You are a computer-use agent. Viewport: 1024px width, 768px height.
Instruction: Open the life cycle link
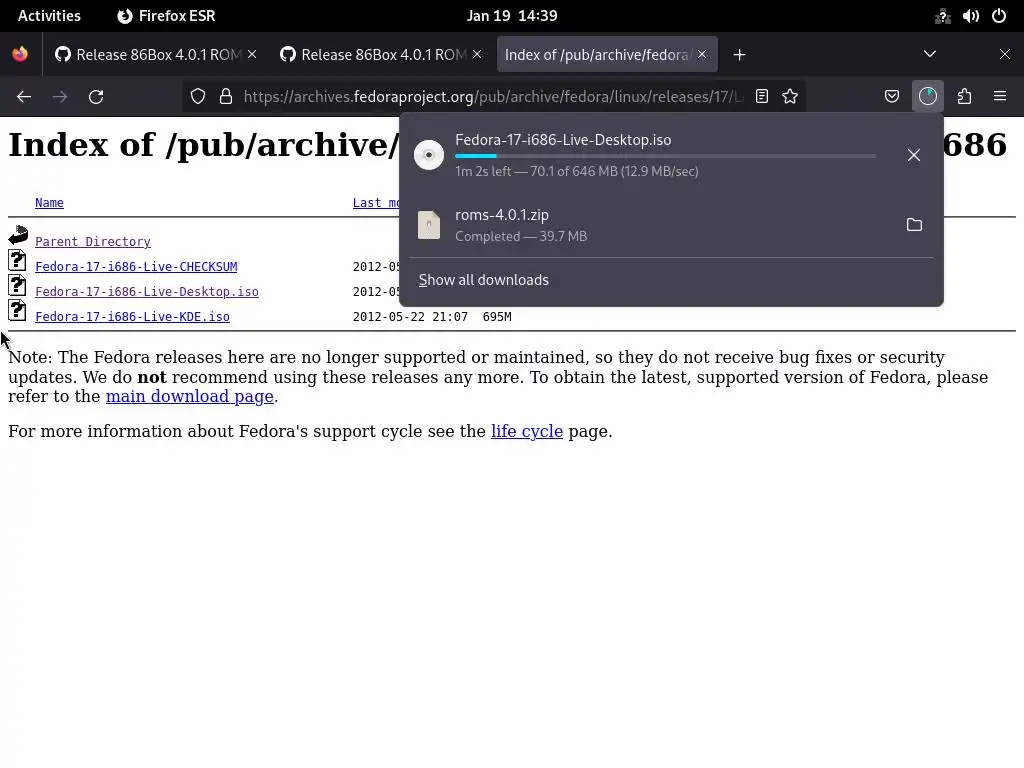pyautogui.click(x=527, y=431)
